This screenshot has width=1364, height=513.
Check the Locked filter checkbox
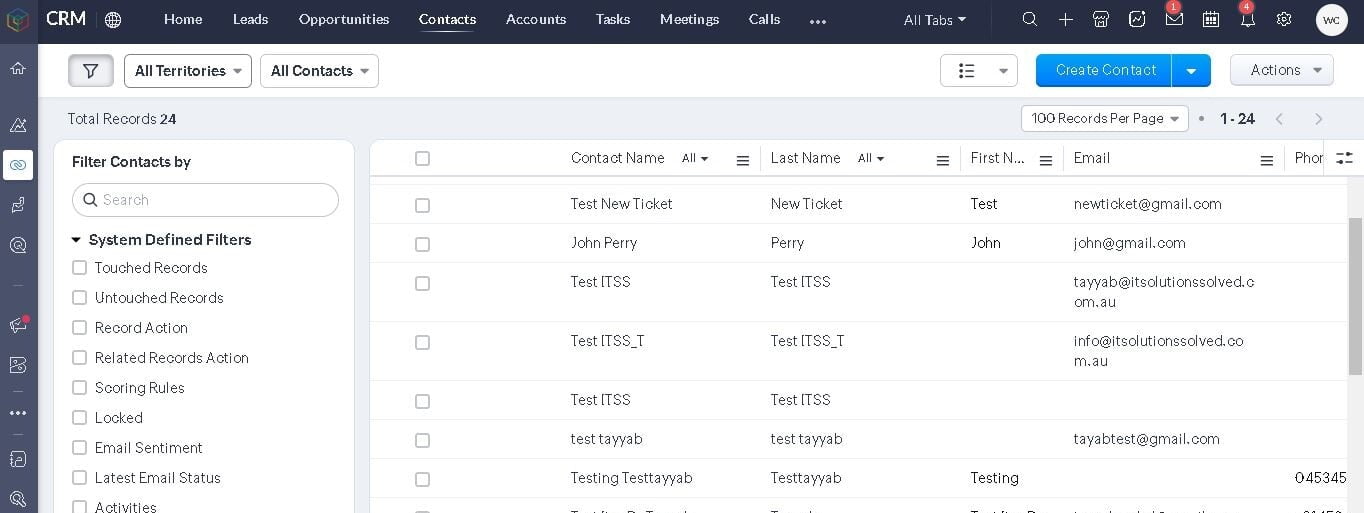80,418
